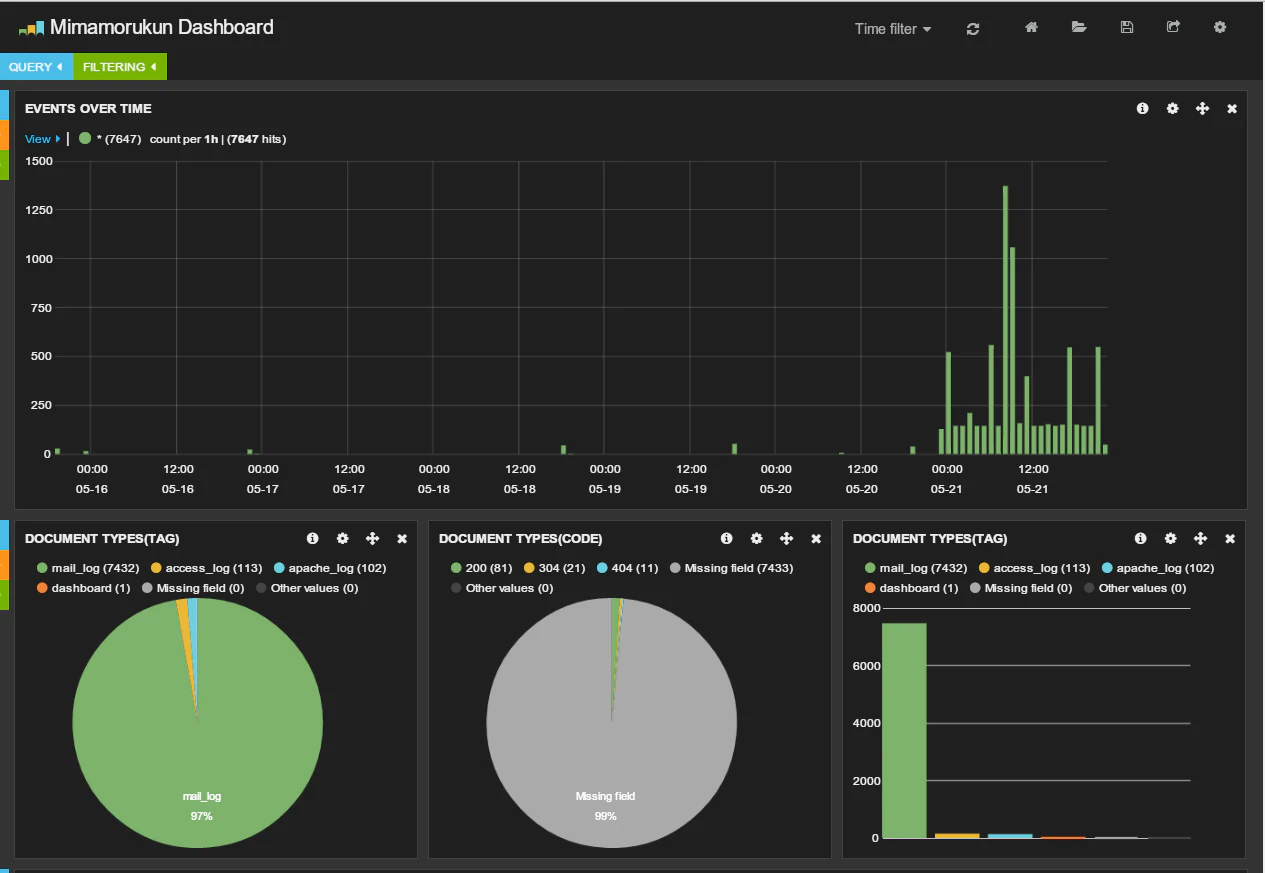Screen dimensions: 1265x873
Task: Click dashboard (1) legend in pie panel
Action: pyautogui.click(x=84, y=588)
